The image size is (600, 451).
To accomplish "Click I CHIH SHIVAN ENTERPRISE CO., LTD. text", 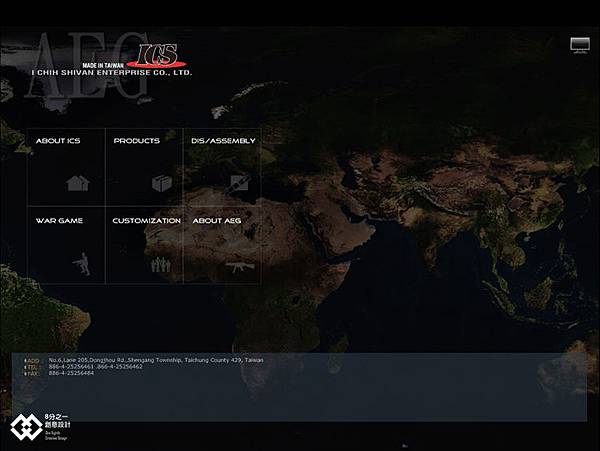I will coord(112,73).
